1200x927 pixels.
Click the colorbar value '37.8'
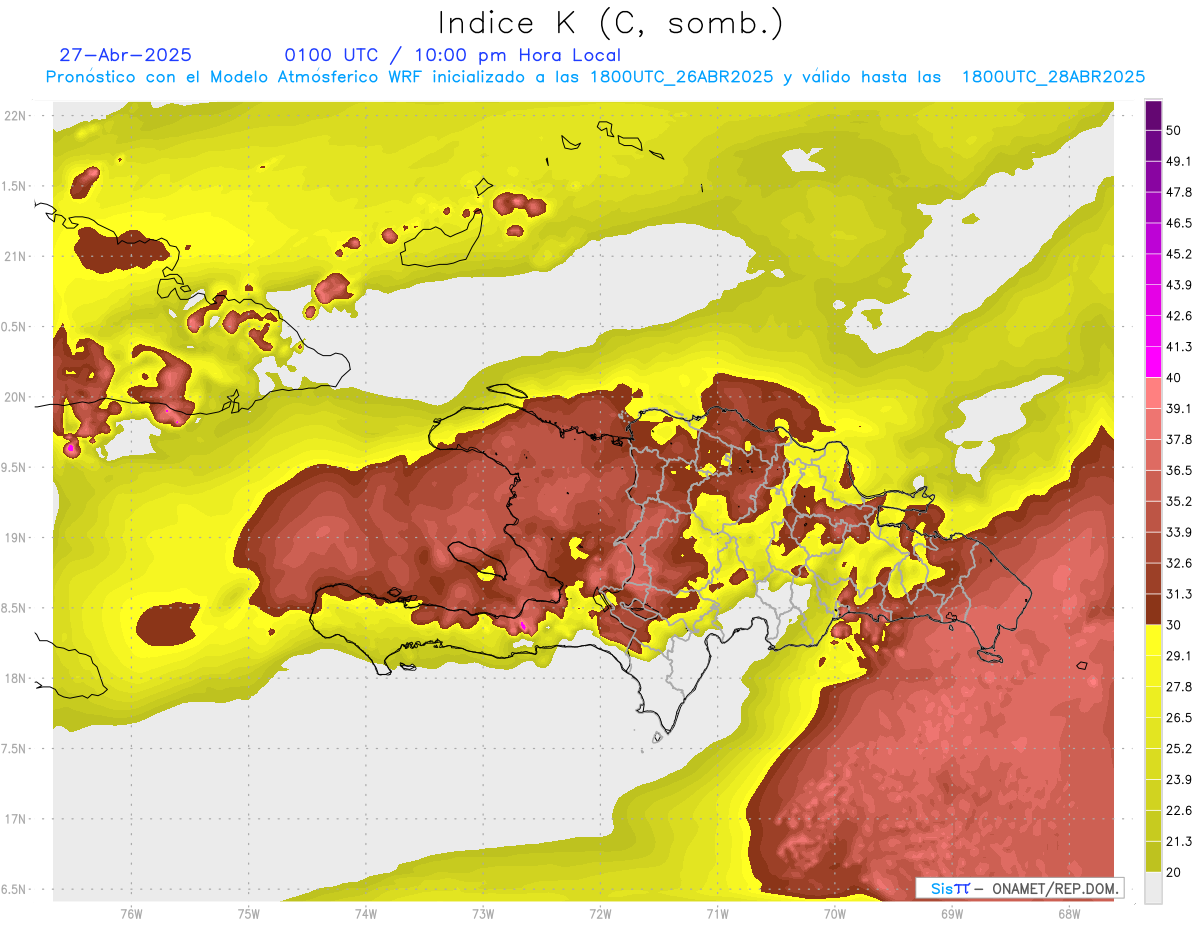[1178, 440]
